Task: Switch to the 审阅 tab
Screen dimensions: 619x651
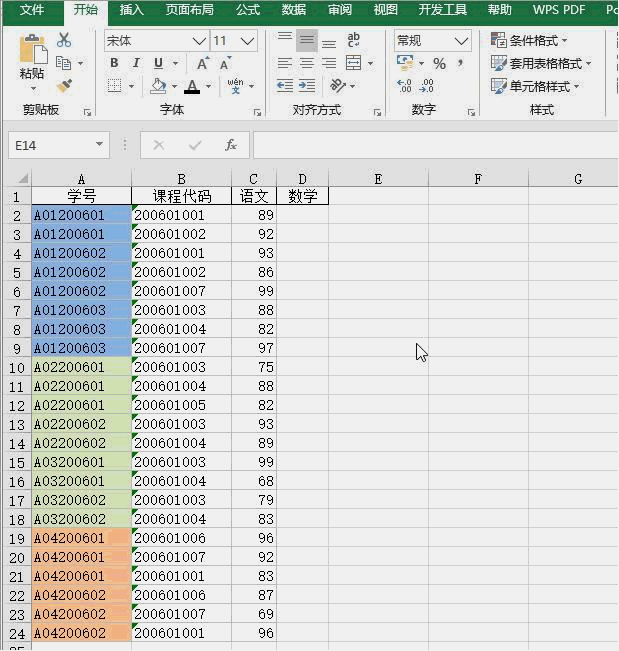Action: [x=340, y=9]
